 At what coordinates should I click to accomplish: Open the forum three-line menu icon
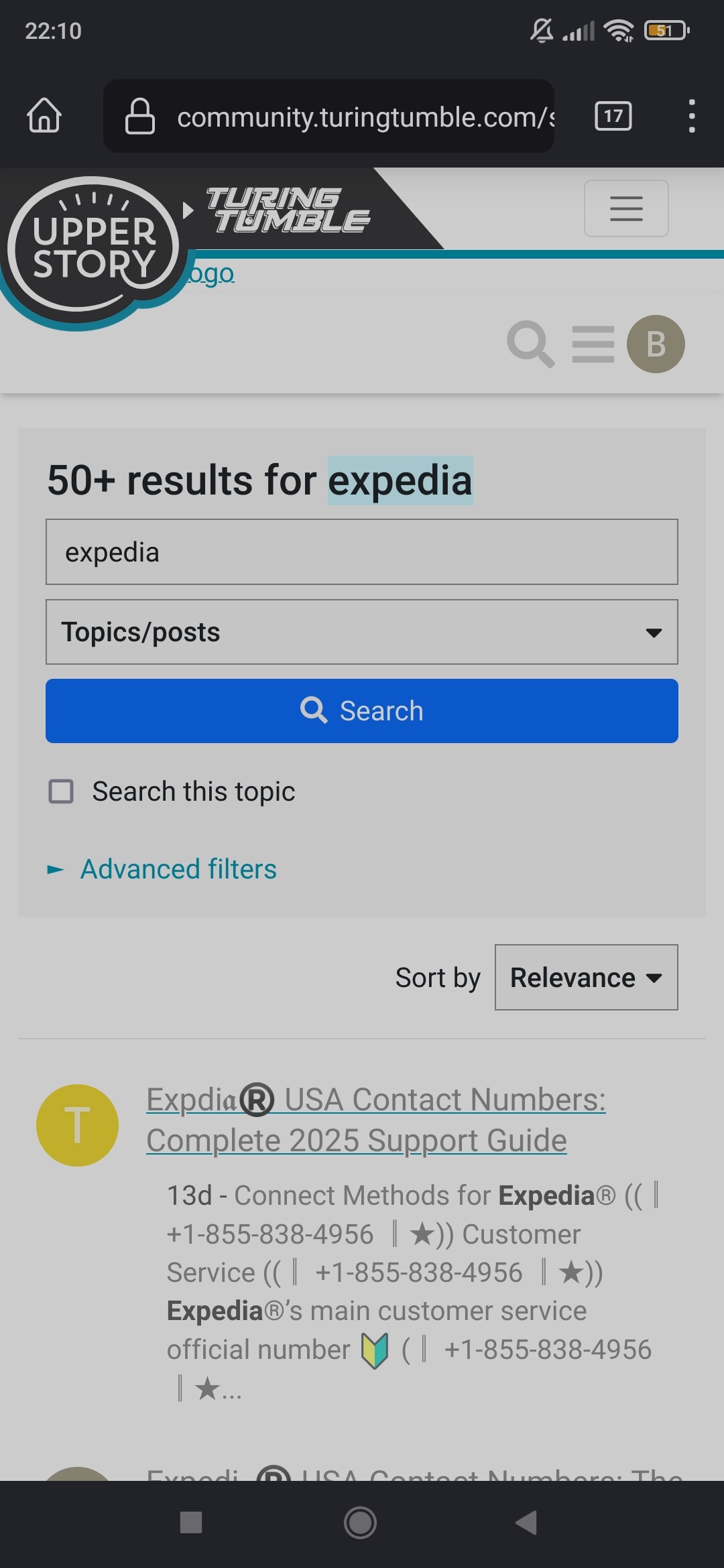pos(593,344)
